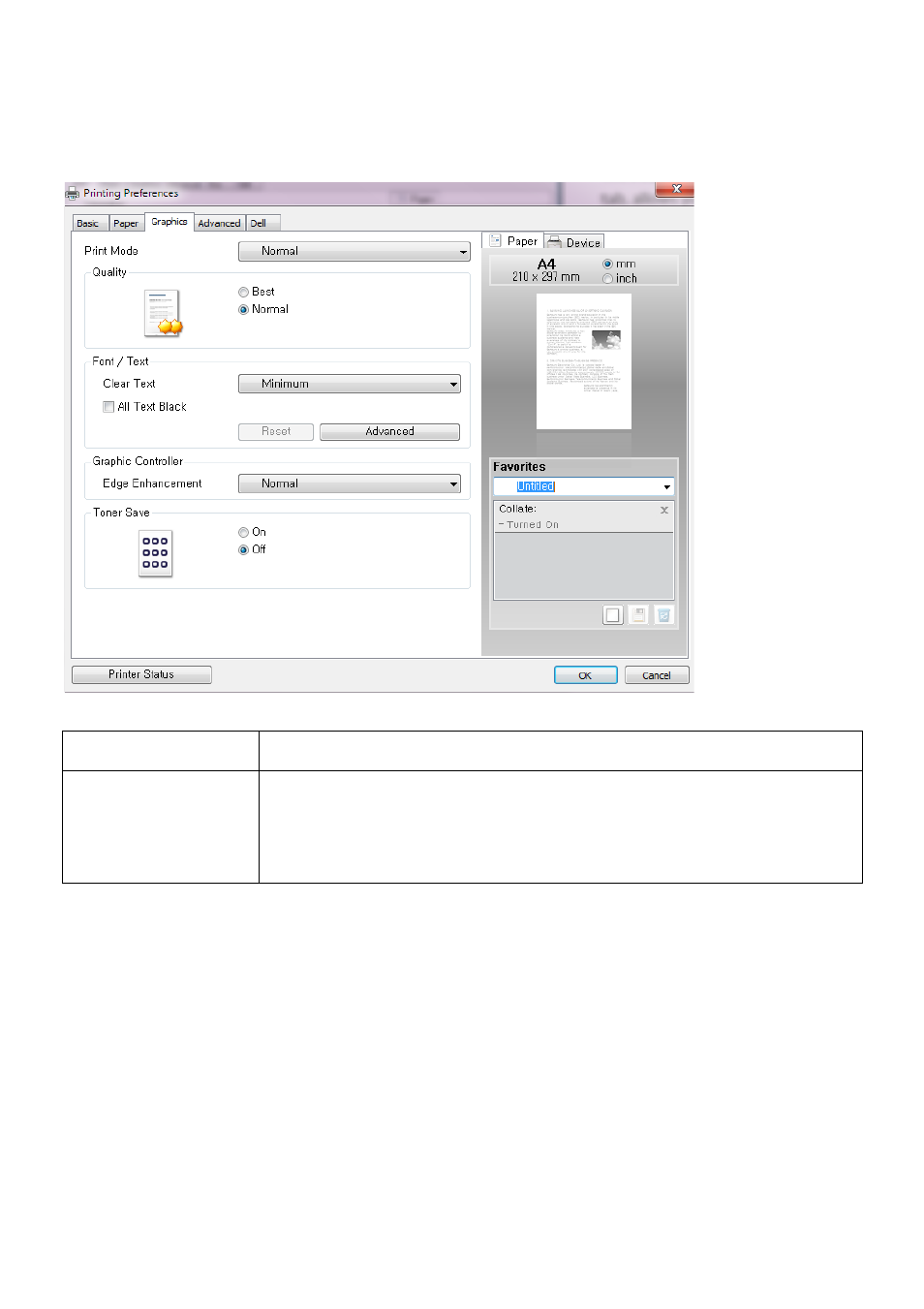Viewport: 924px width, 1309px height.
Task: Click the page preview thumbnail
Action: click(x=584, y=361)
